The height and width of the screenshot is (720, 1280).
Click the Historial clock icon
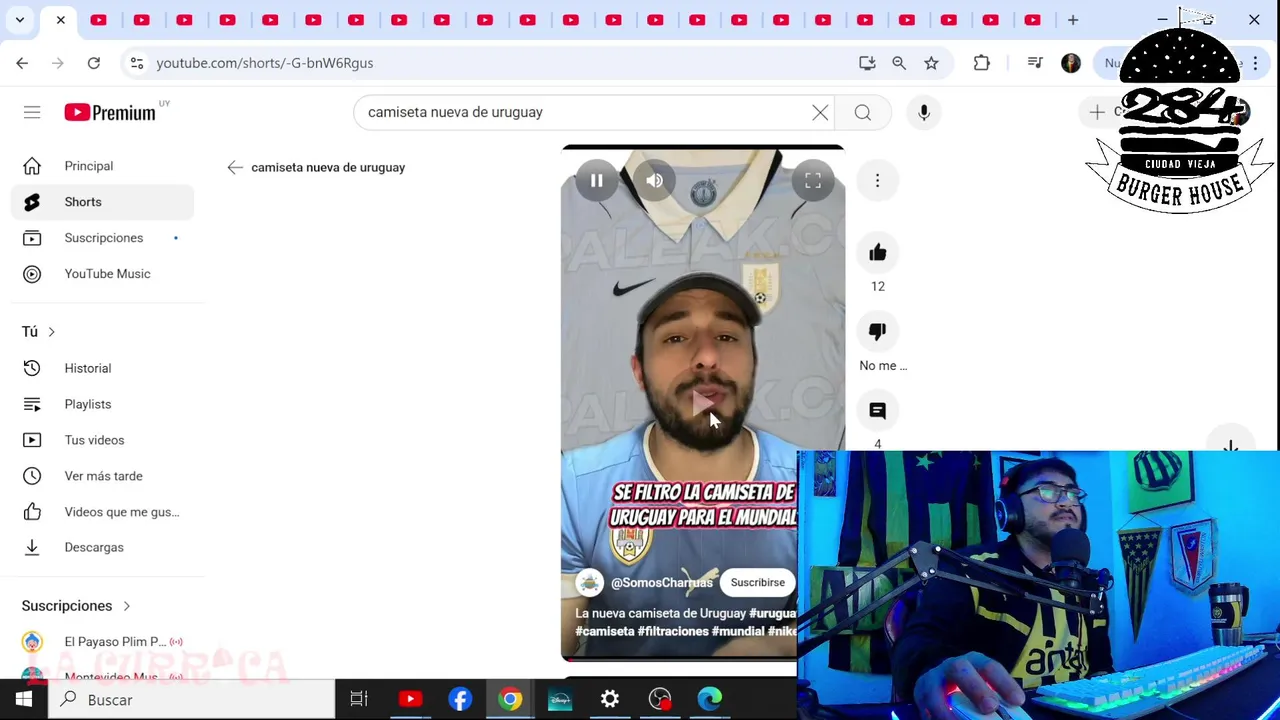click(32, 368)
